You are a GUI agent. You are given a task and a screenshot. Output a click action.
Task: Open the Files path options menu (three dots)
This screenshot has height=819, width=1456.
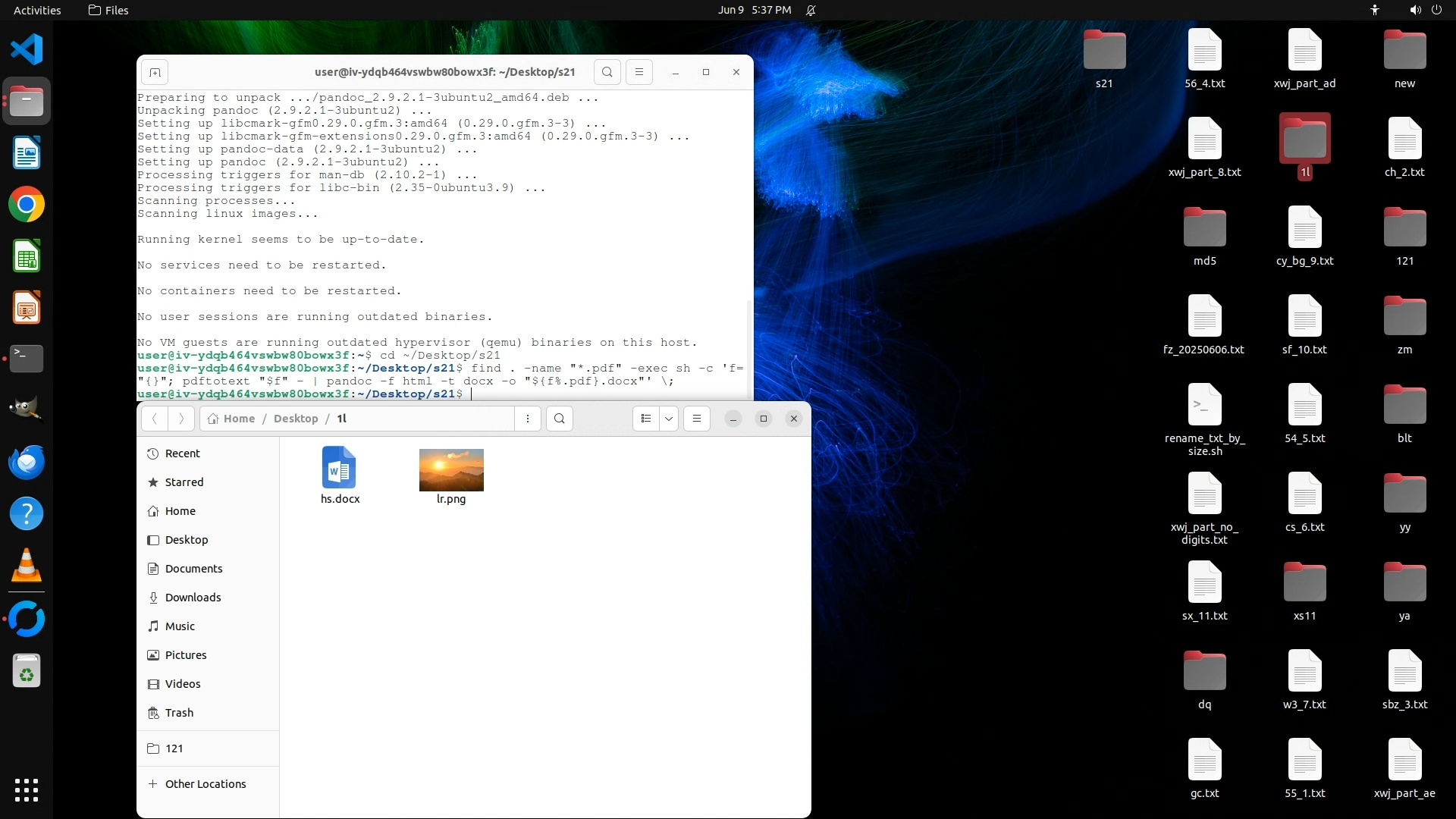click(528, 419)
